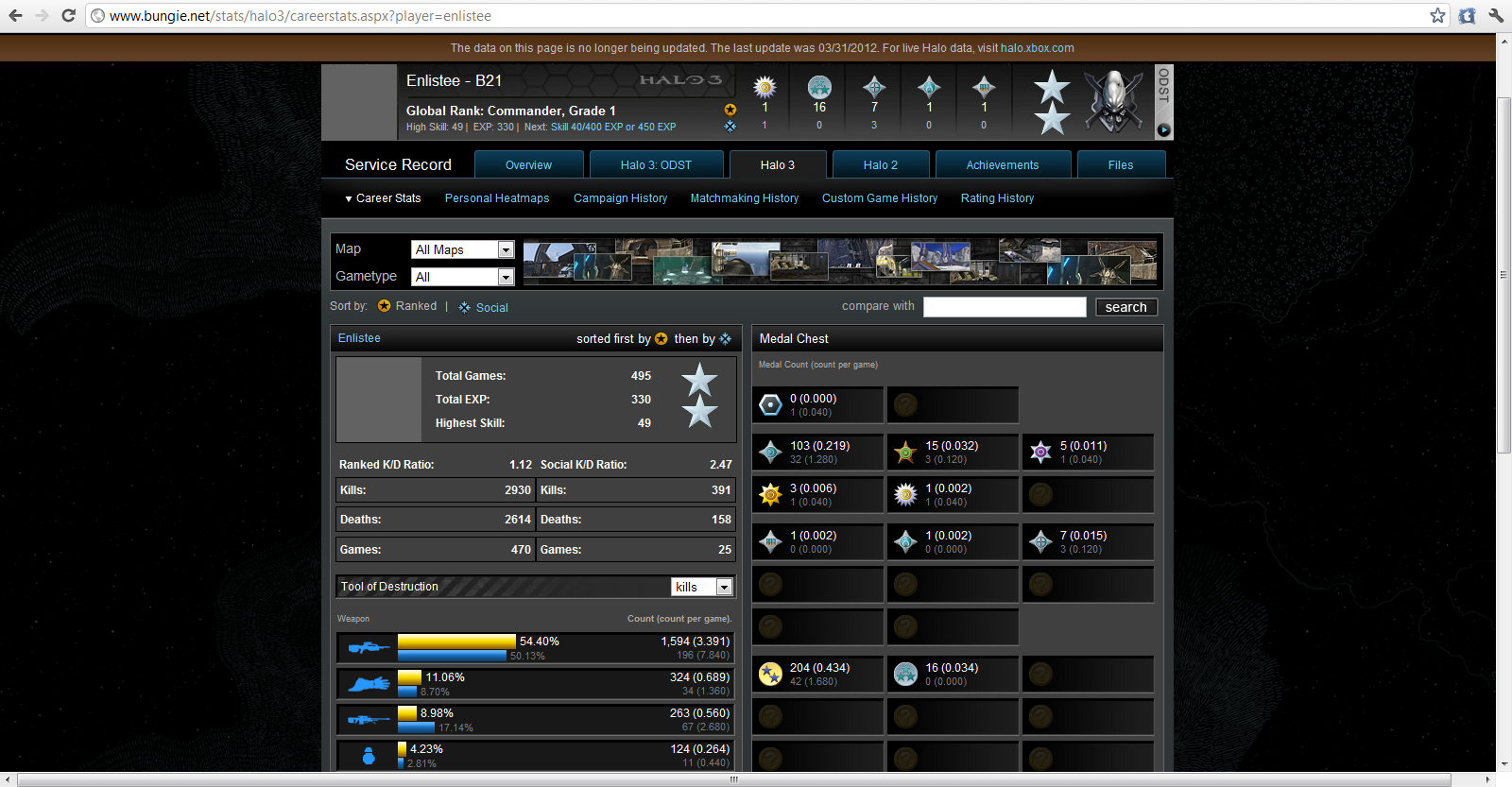Click the grenade icon for the 4.23% row
Viewport: 1512px width, 787px height.
tap(369, 756)
